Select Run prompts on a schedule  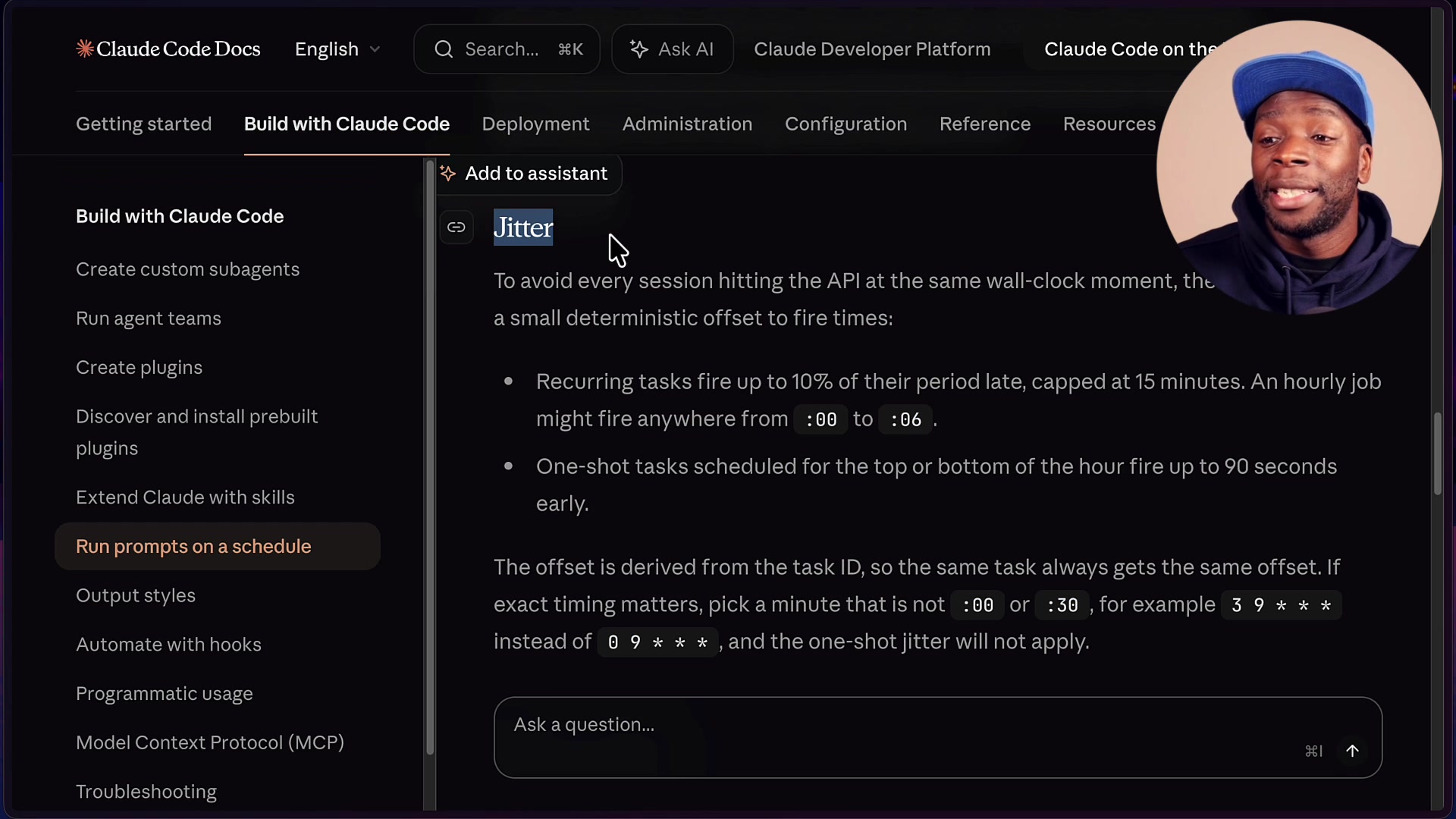pyautogui.click(x=193, y=546)
